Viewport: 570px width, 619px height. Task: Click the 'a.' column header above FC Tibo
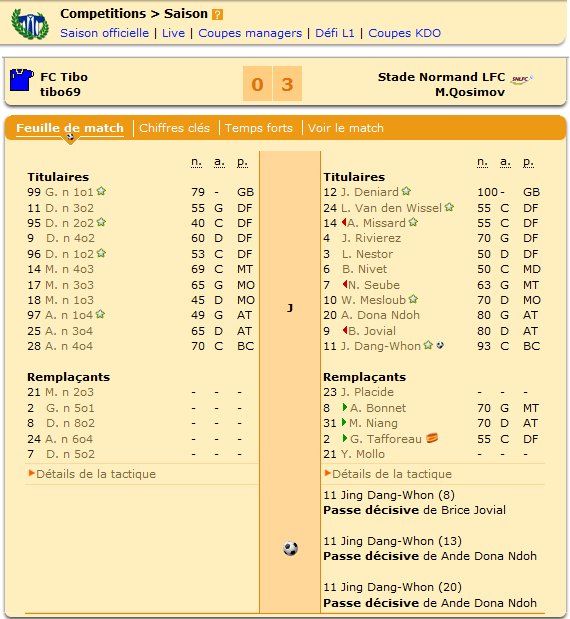click(x=219, y=162)
